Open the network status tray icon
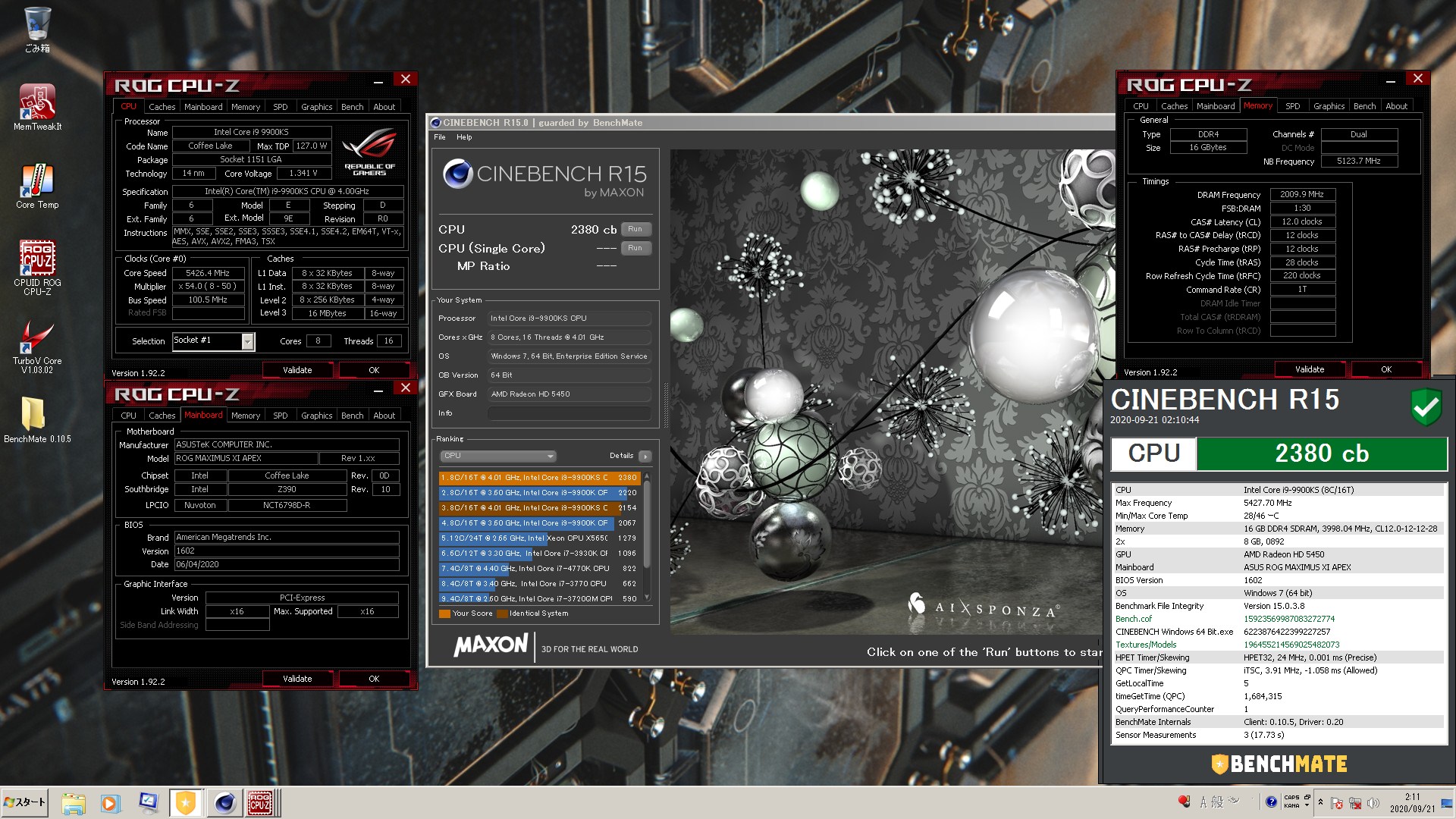Screen dimensions: 1456x819 tap(1355, 803)
